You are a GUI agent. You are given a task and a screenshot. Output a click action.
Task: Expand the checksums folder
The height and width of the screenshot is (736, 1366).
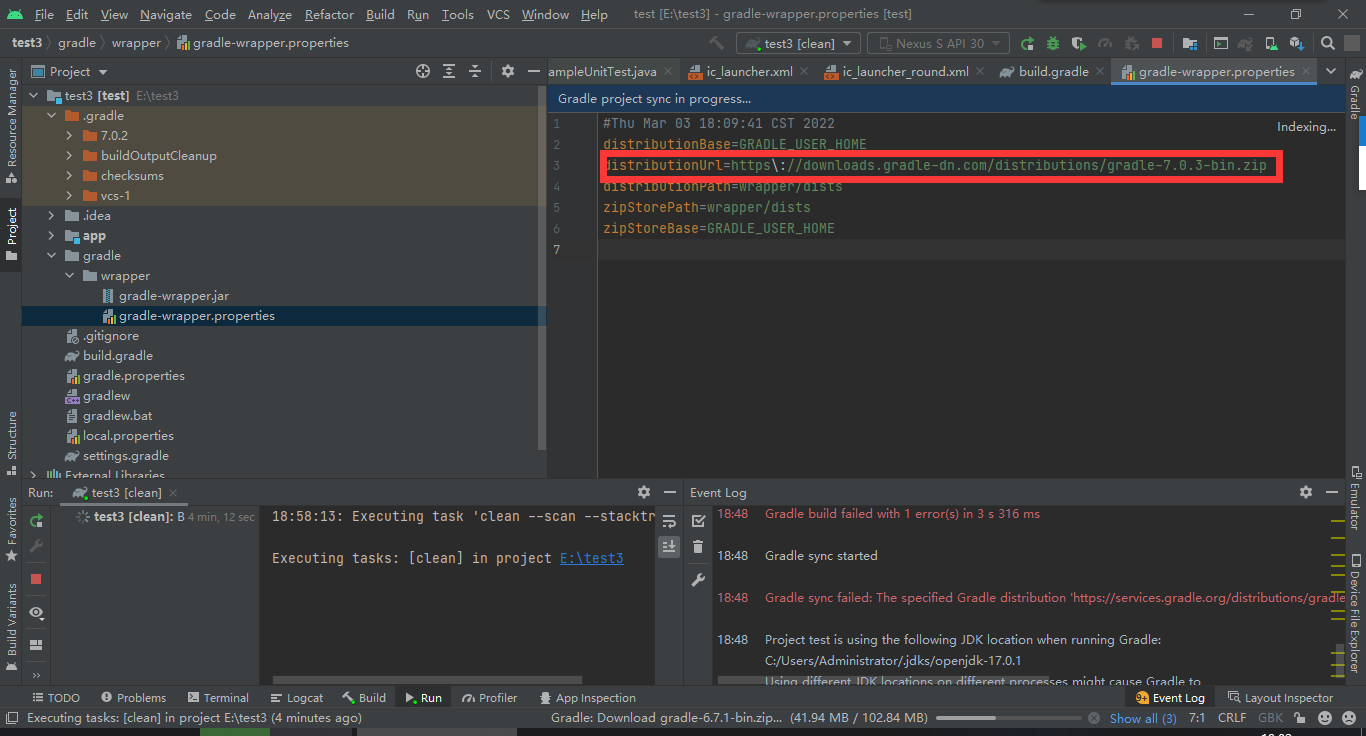coord(70,176)
